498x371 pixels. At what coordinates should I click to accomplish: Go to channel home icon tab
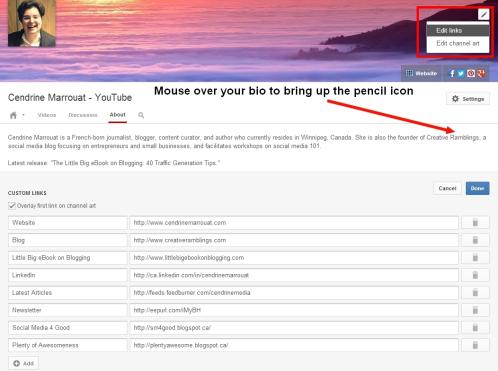13,115
